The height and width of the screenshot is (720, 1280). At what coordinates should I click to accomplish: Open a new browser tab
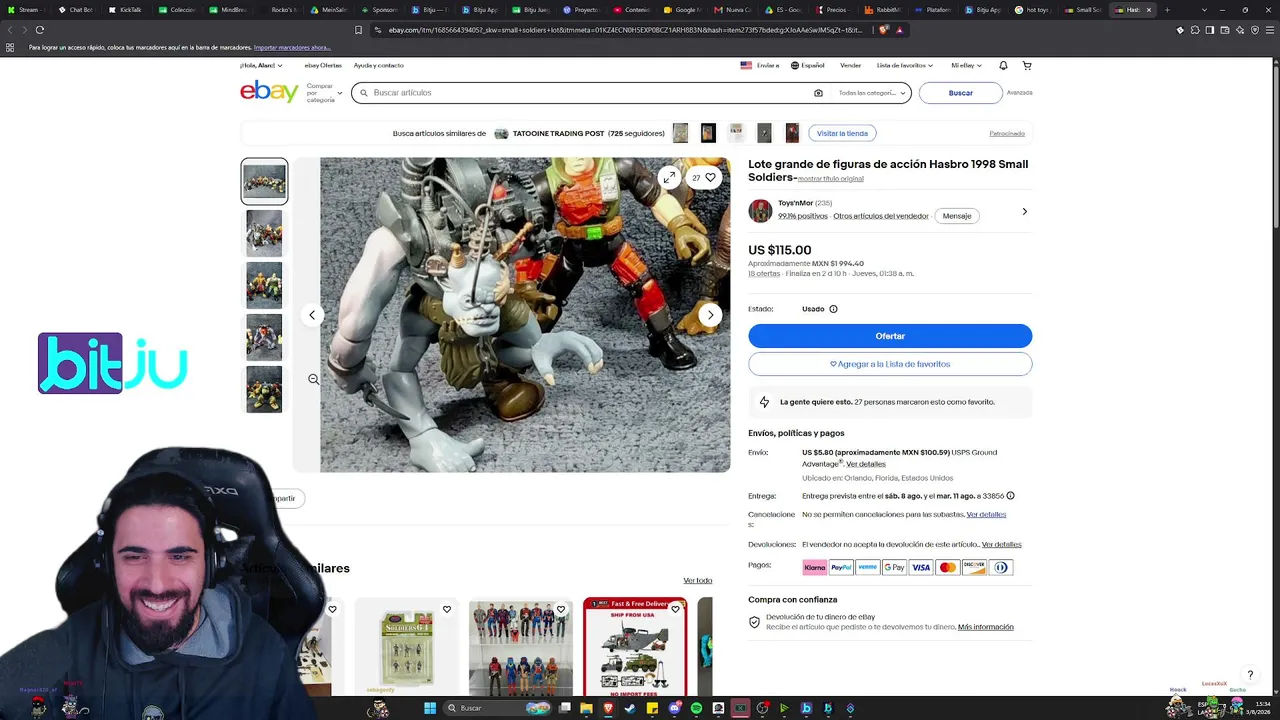1166,10
